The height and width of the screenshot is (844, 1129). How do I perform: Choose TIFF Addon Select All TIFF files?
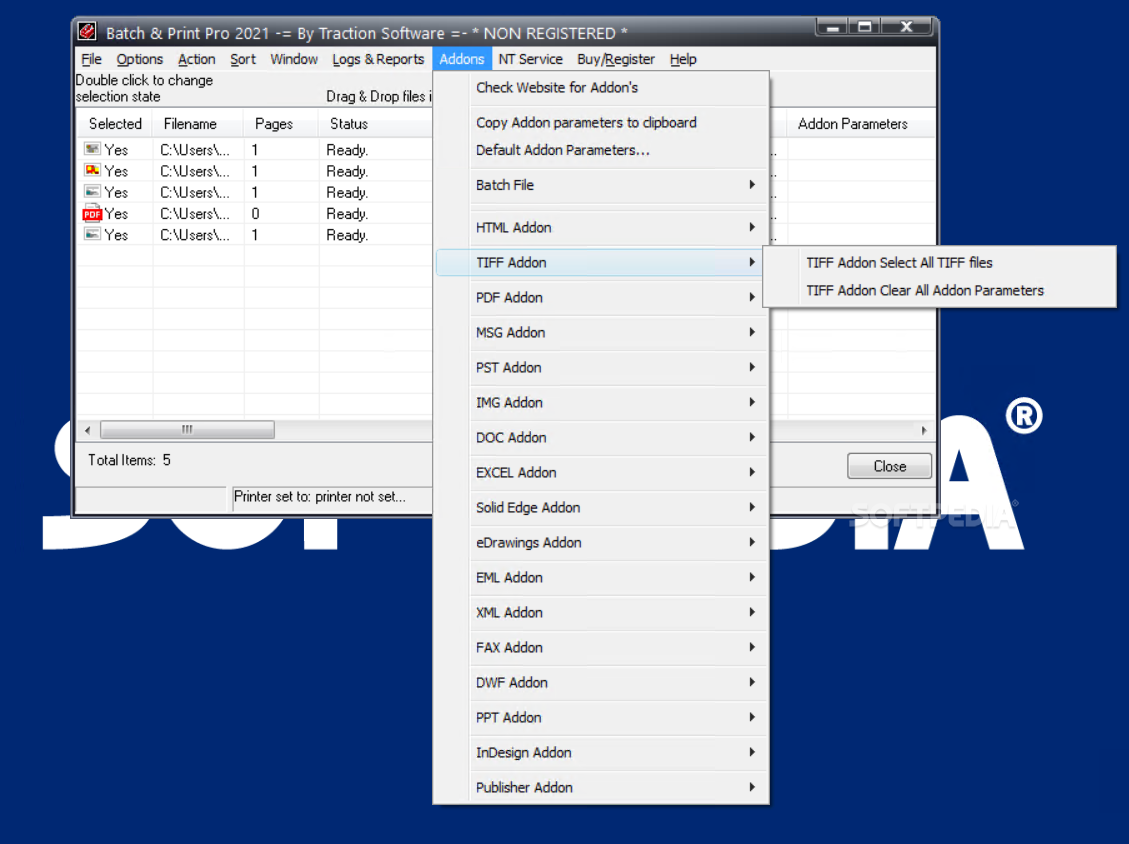point(939,263)
